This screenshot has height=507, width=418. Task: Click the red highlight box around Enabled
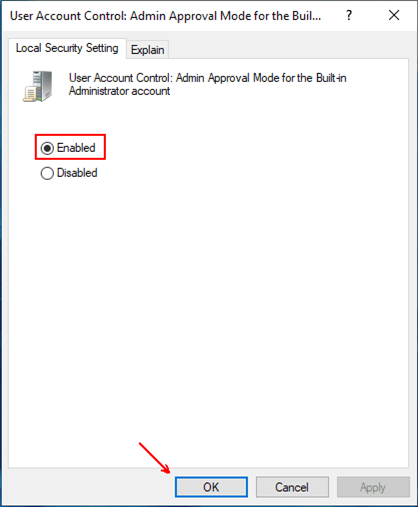point(70,147)
